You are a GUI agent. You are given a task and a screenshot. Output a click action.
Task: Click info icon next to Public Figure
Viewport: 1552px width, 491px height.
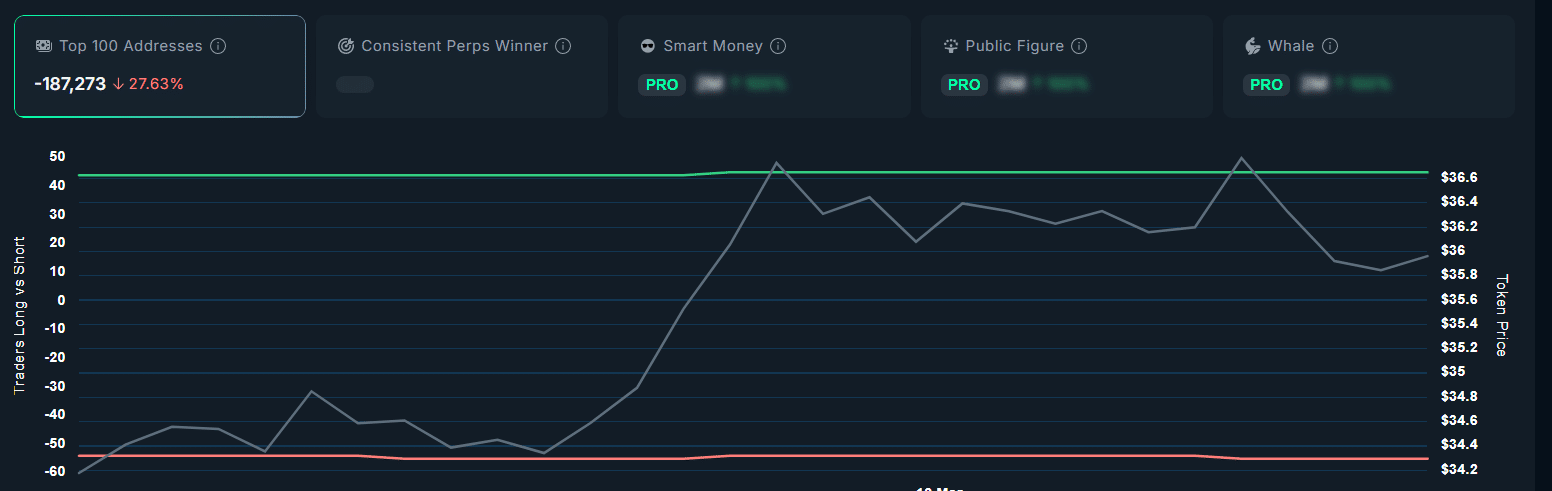tap(1079, 46)
